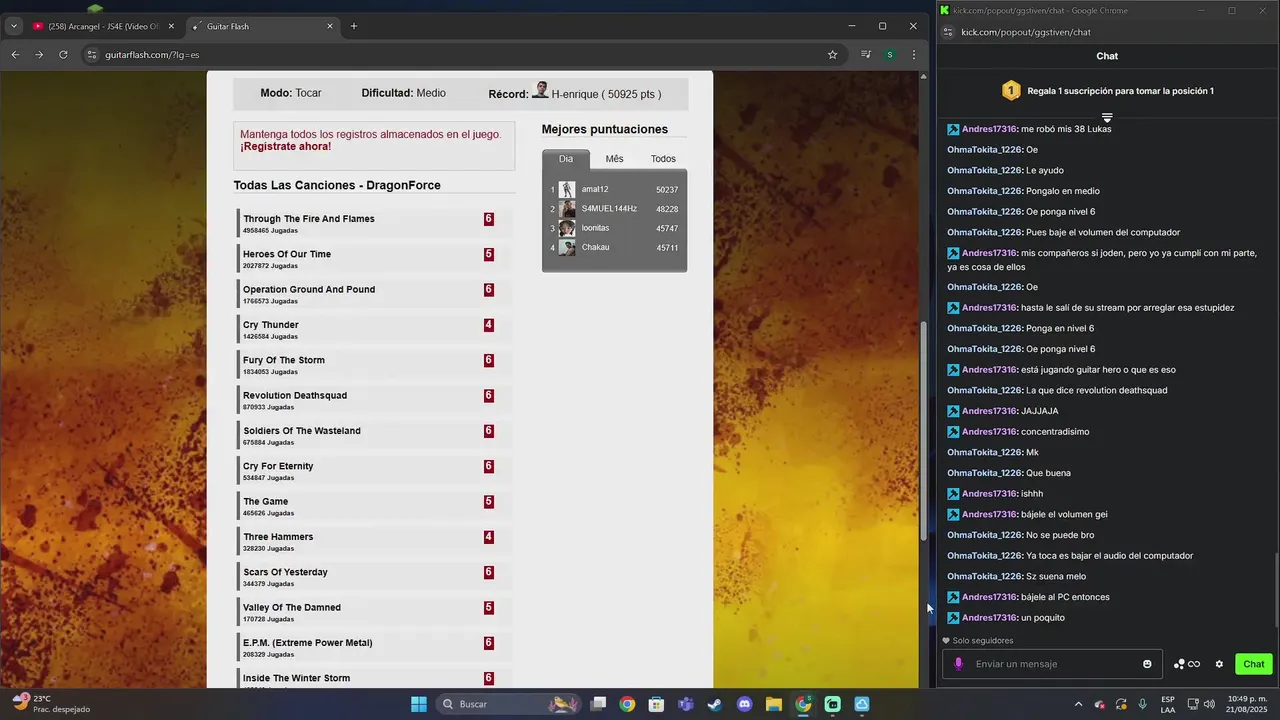Open the Chrome three-dot menu

click(x=913, y=55)
